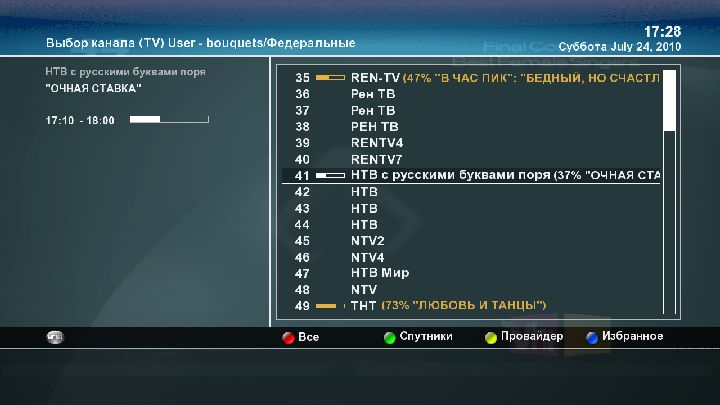Show all channels via Все label
This screenshot has height=405, width=720.
(308, 337)
